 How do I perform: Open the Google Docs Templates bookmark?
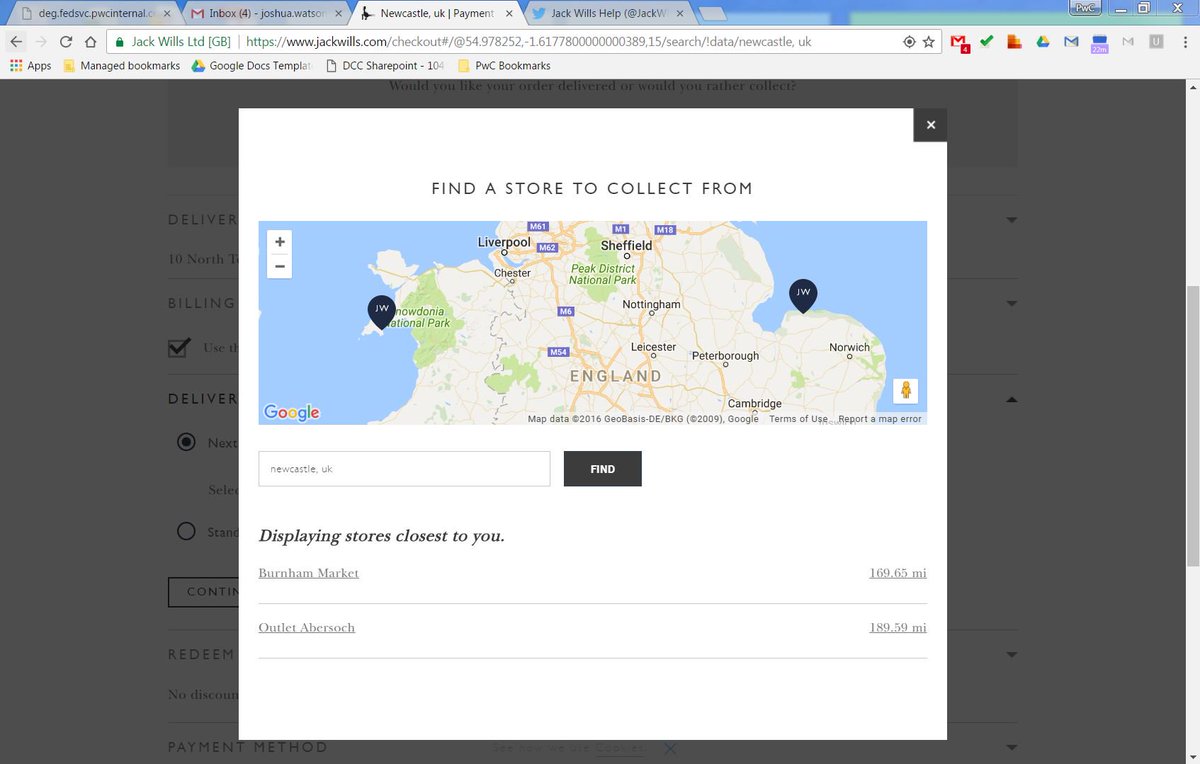click(x=253, y=66)
